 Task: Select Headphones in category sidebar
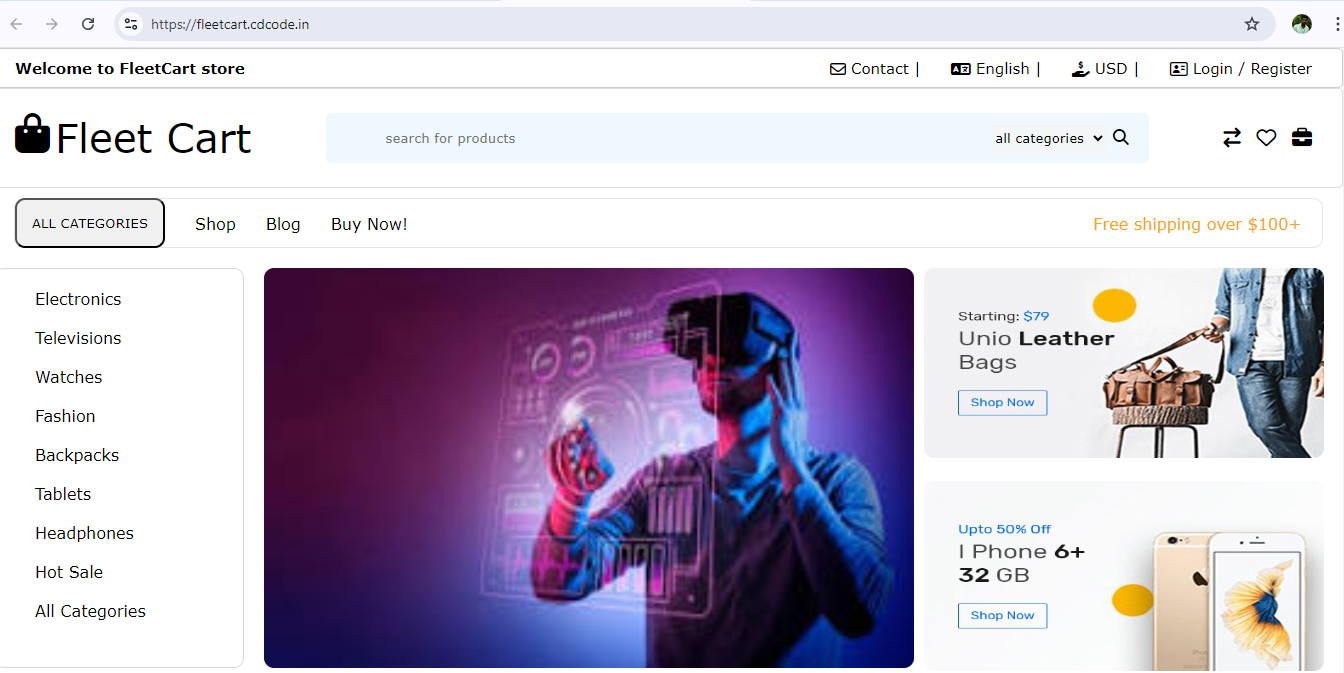84,533
